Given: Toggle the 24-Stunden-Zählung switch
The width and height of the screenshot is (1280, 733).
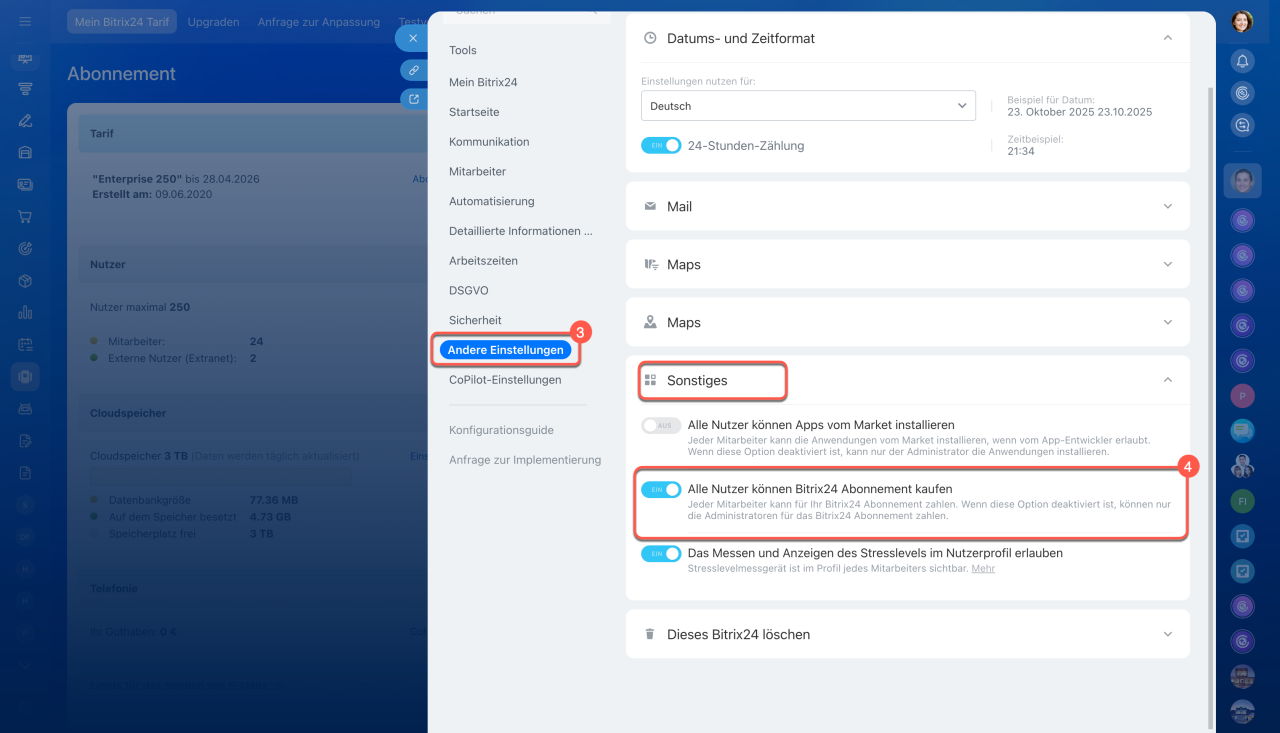Looking at the screenshot, I should [661, 145].
